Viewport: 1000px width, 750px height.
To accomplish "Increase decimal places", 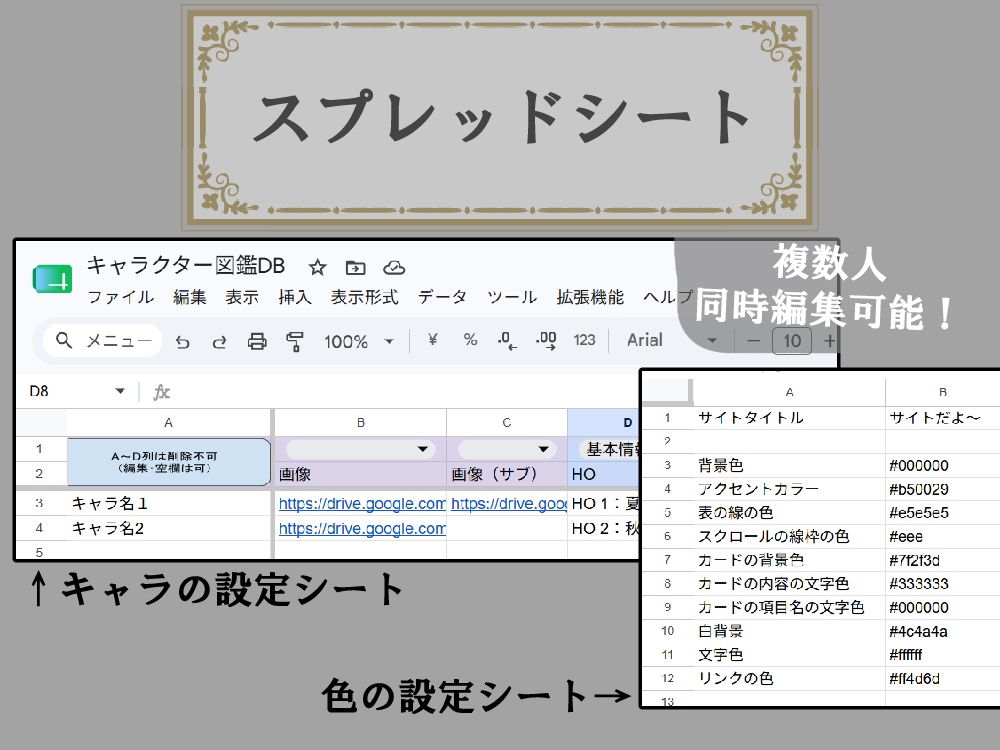I will click(546, 341).
